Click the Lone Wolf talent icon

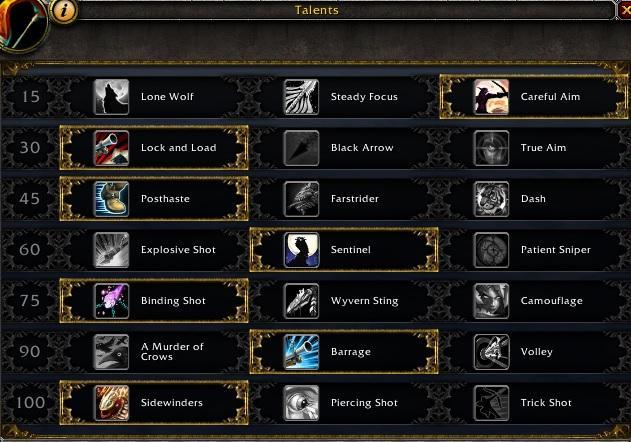tap(111, 97)
